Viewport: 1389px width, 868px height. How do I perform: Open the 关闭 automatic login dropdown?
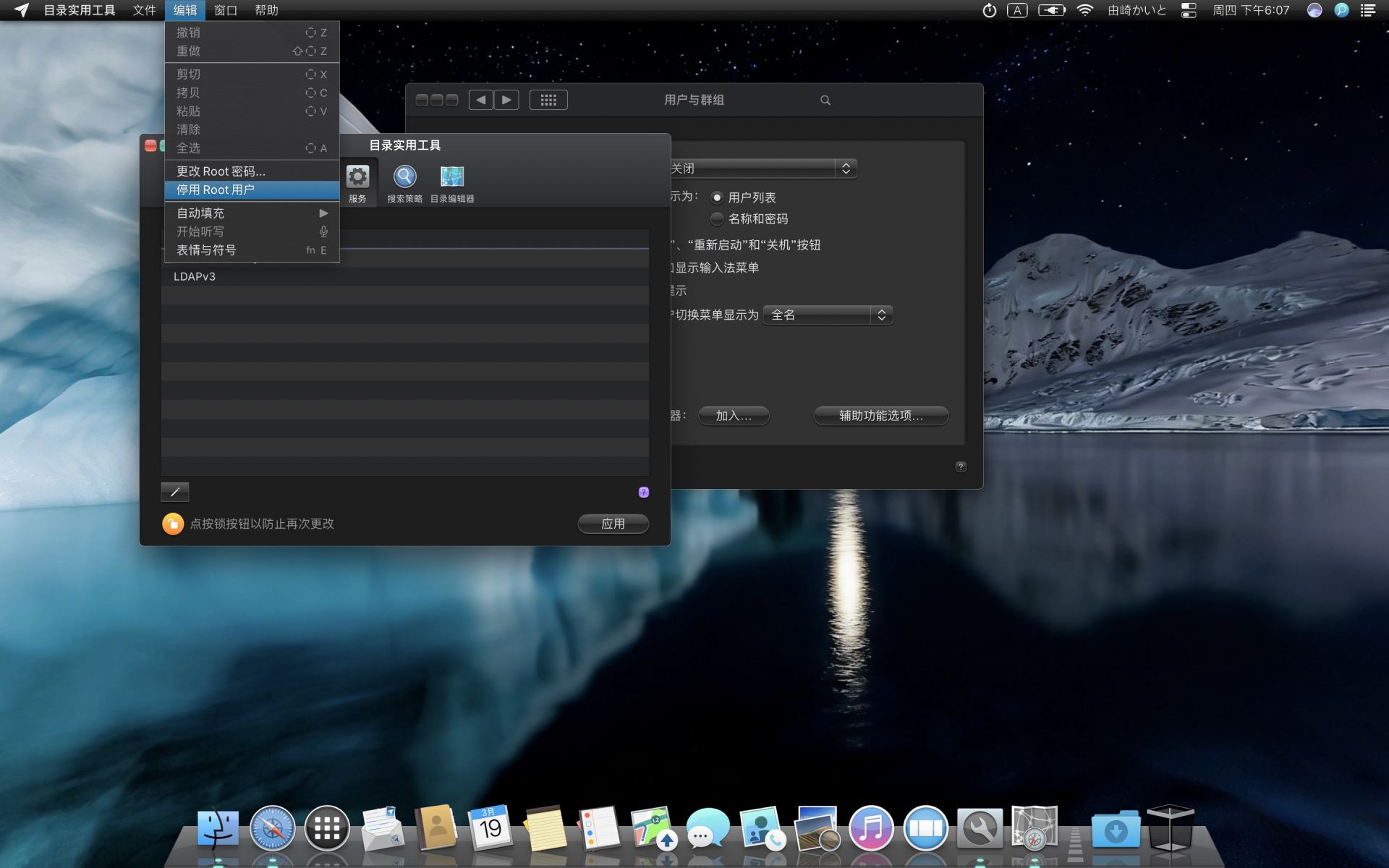(x=763, y=169)
